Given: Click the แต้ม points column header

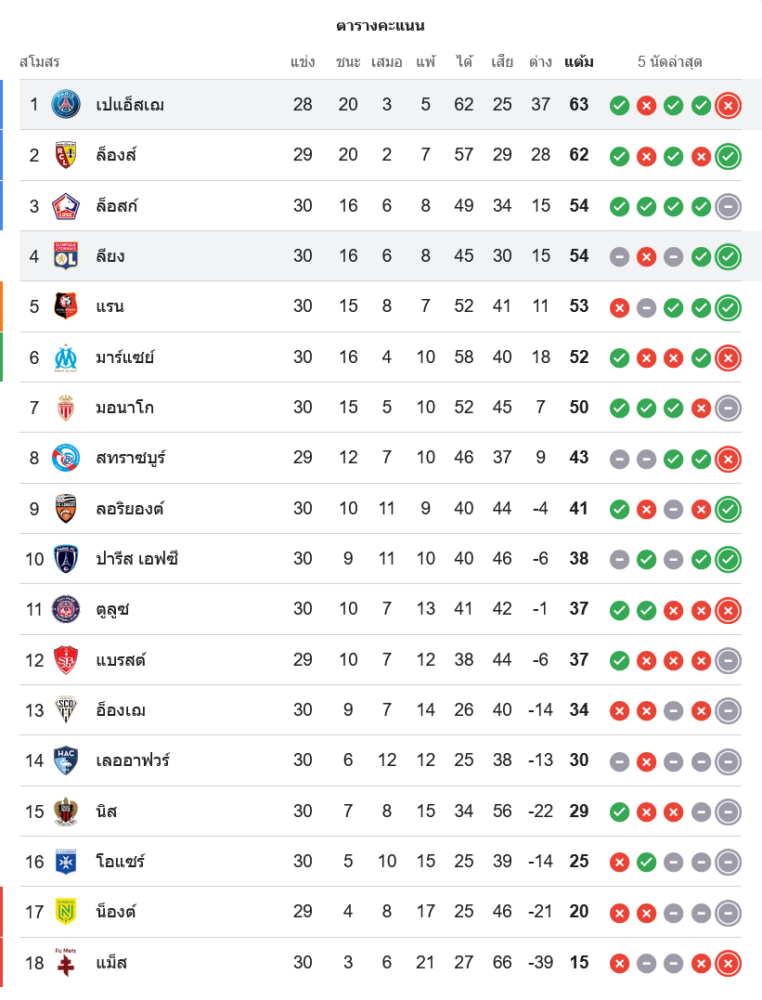Looking at the screenshot, I should [x=579, y=62].
